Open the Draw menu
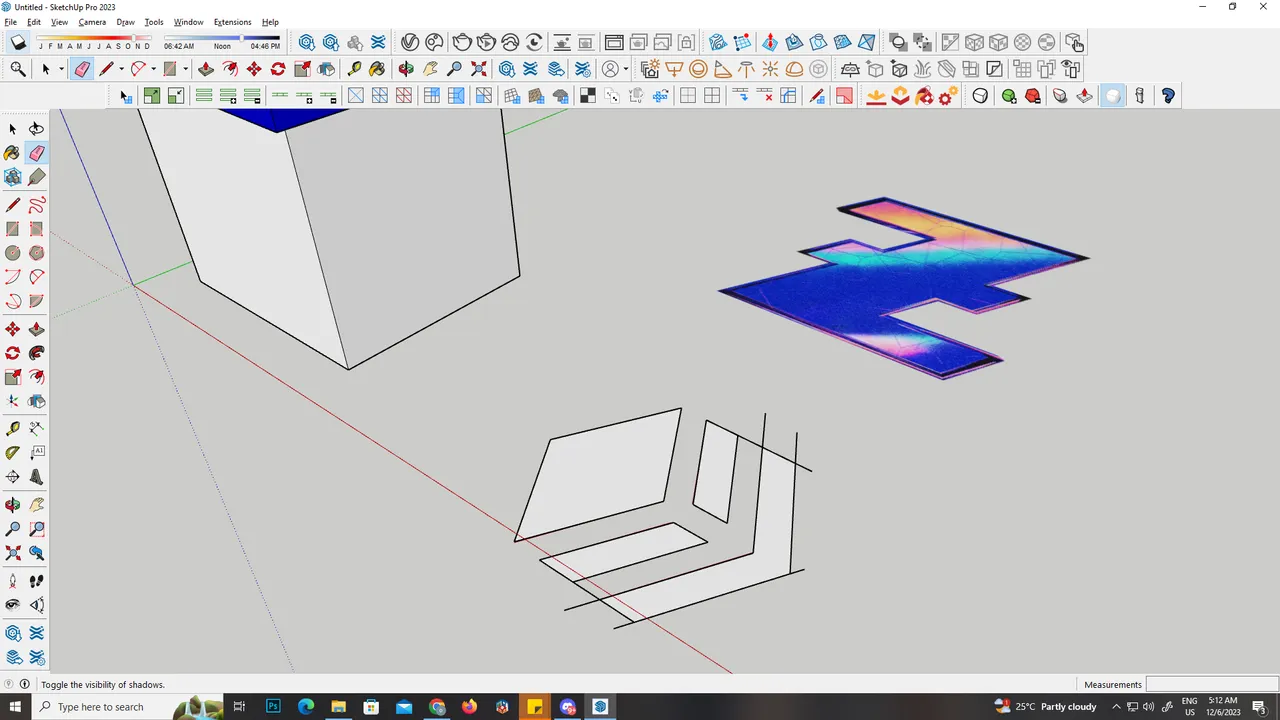The height and width of the screenshot is (720, 1280). [125, 22]
